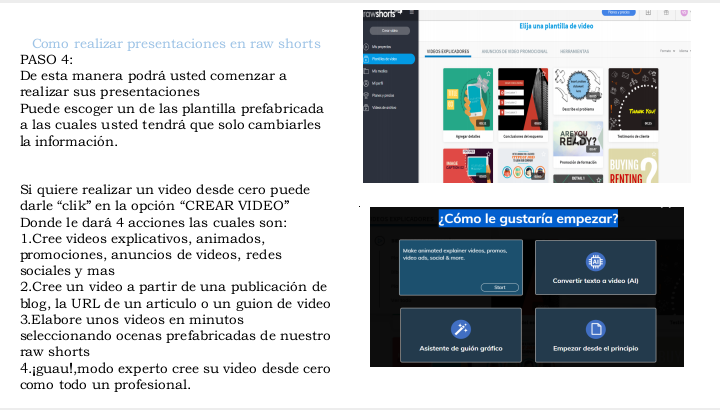The width and height of the screenshot is (720, 410).
Task: Favorite the Conclusiones del esquema template star
Action: coord(544,73)
